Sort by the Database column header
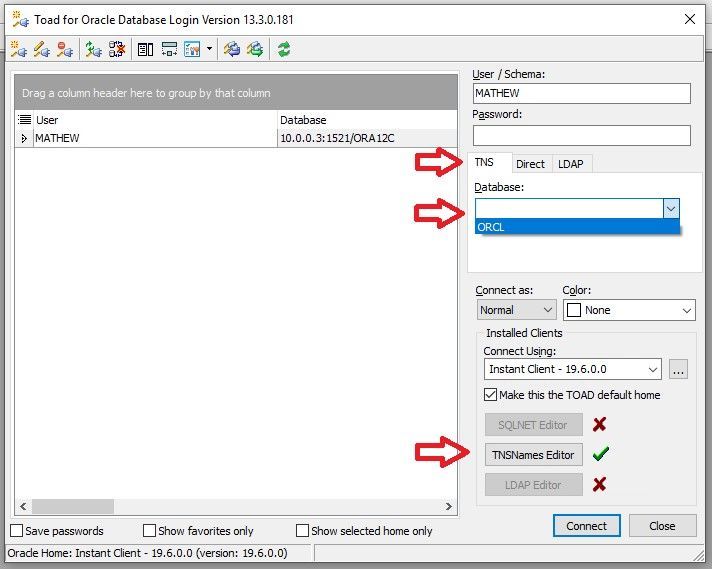Image resolution: width=712 pixels, height=569 pixels. [367, 120]
